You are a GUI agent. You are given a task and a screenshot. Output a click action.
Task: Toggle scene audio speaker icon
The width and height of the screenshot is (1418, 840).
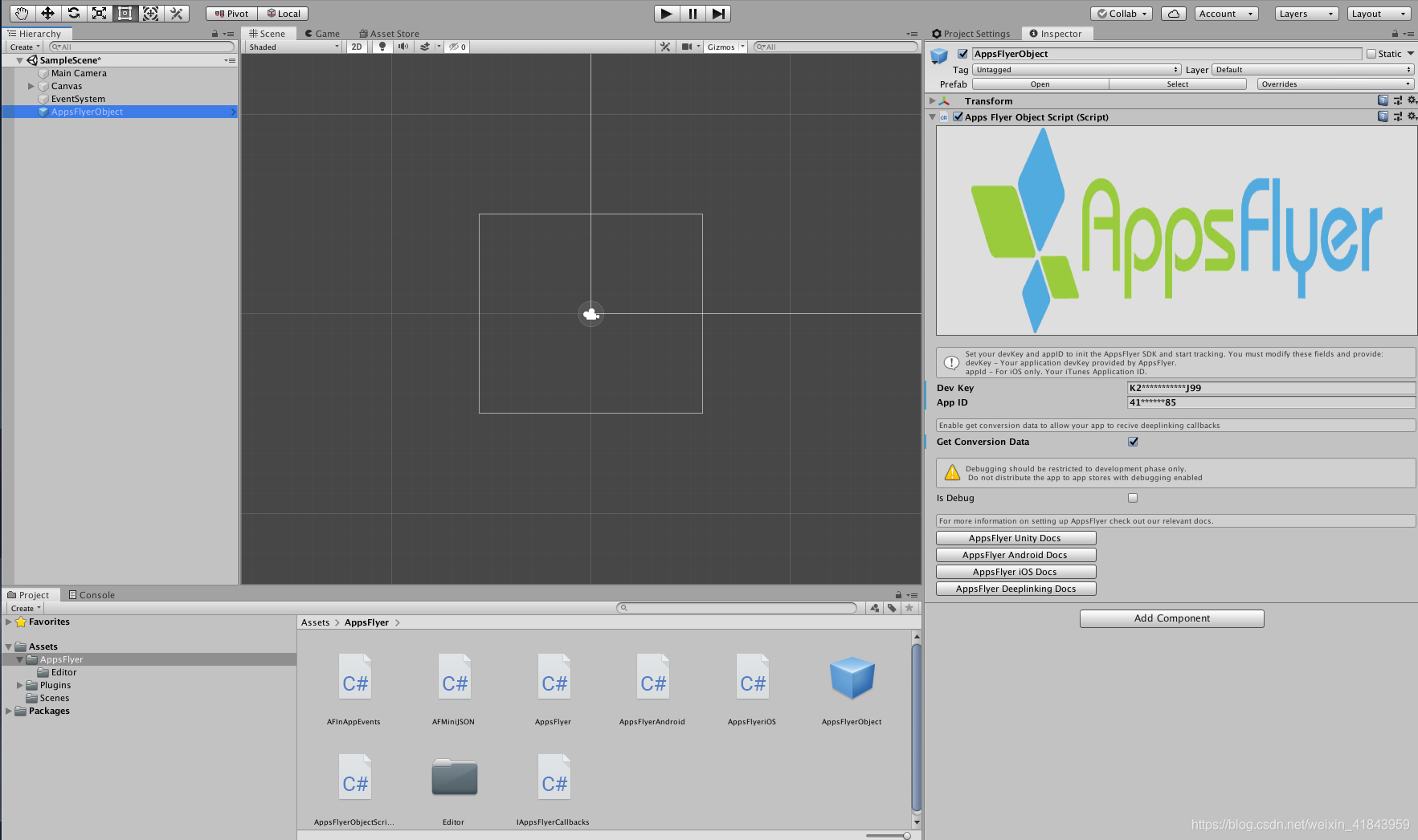(x=403, y=47)
